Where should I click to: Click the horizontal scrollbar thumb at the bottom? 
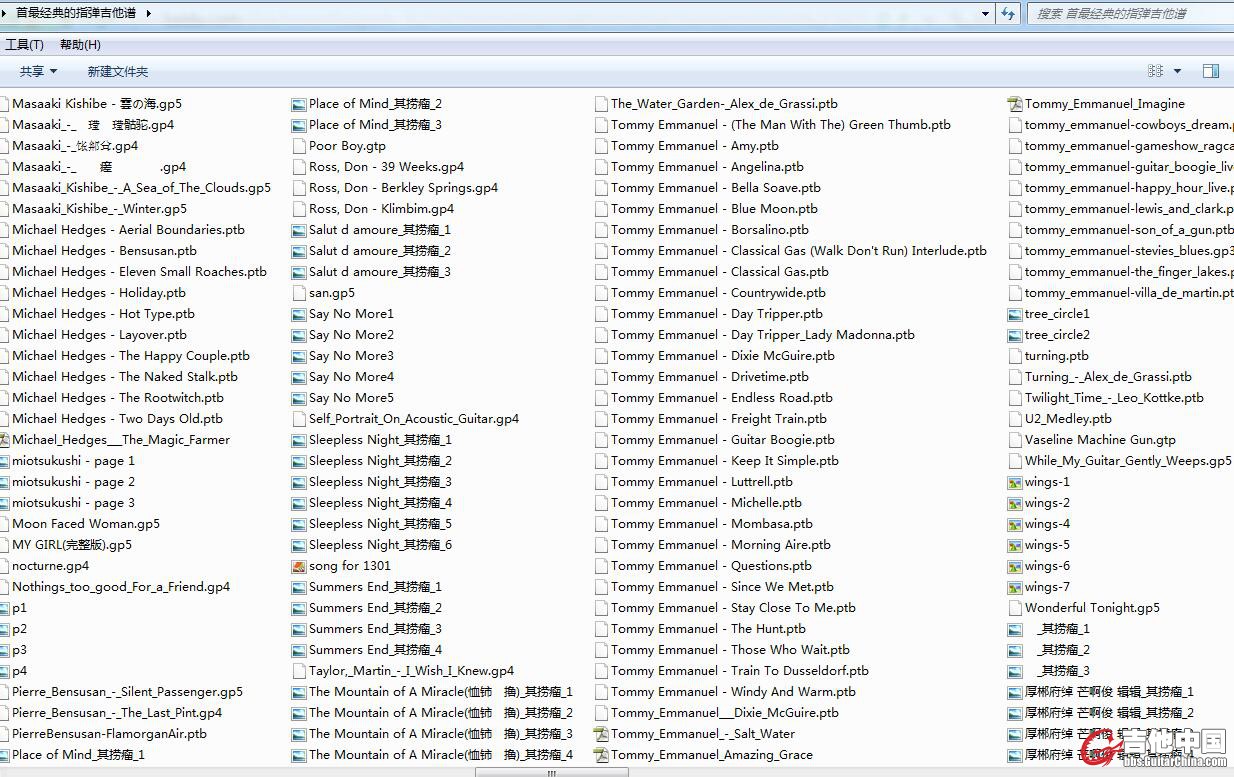[551, 772]
